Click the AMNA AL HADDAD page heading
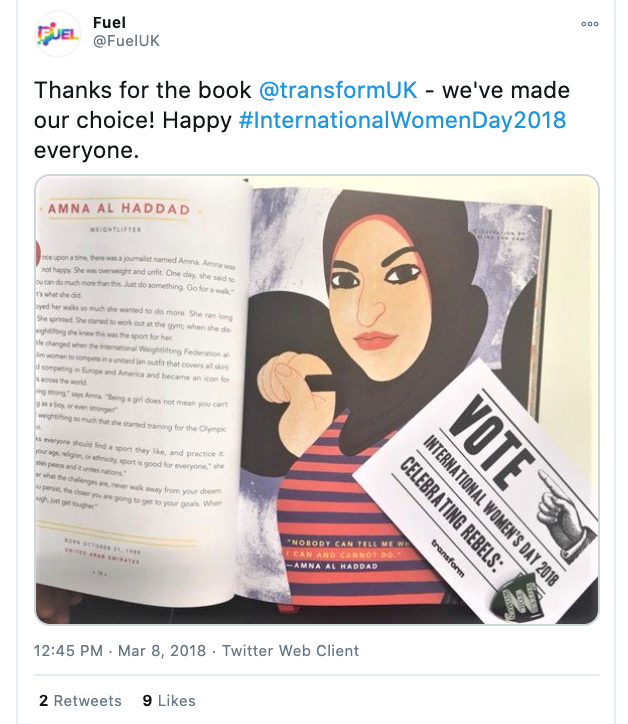 click(x=119, y=209)
